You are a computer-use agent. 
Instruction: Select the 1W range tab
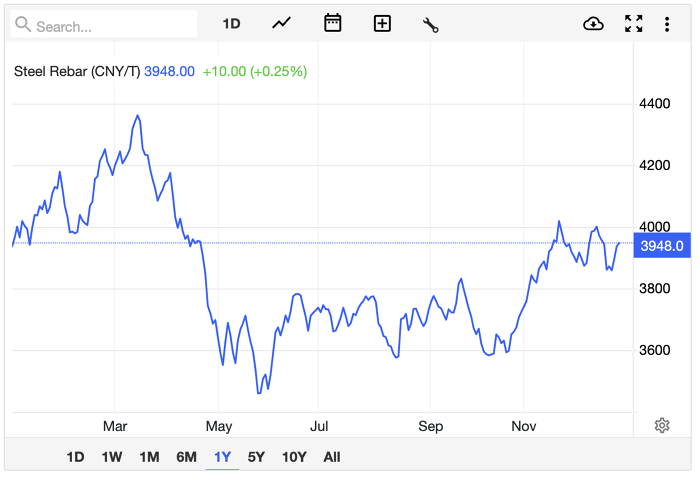click(x=112, y=457)
